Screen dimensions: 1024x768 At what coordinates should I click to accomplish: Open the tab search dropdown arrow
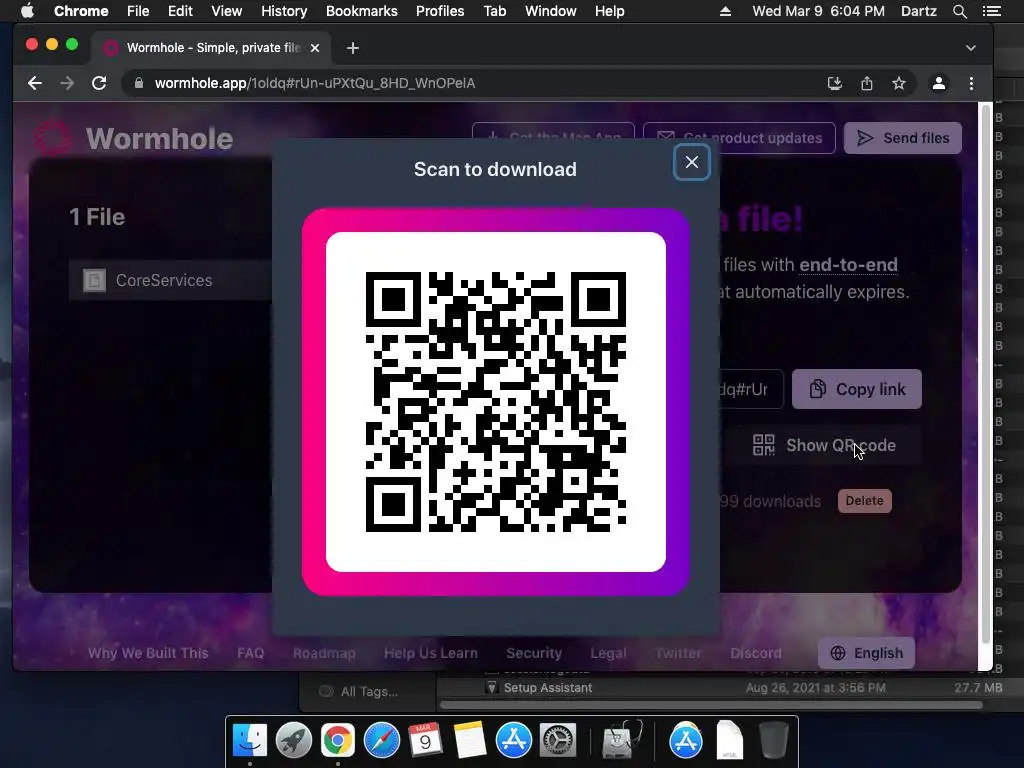[971, 48]
